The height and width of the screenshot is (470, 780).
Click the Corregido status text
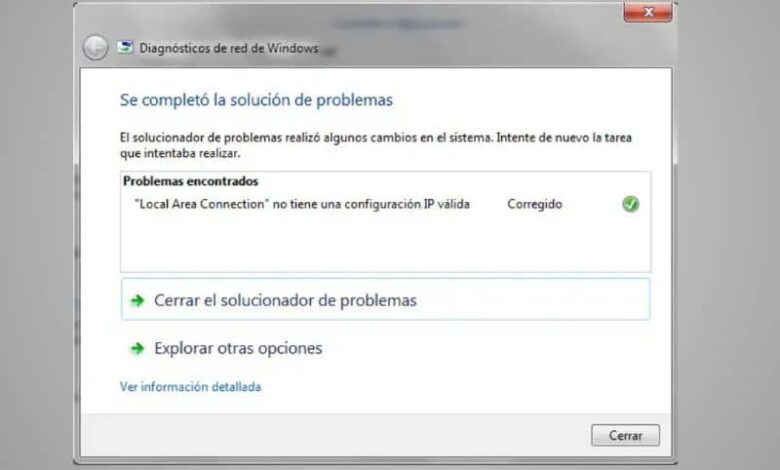535,204
